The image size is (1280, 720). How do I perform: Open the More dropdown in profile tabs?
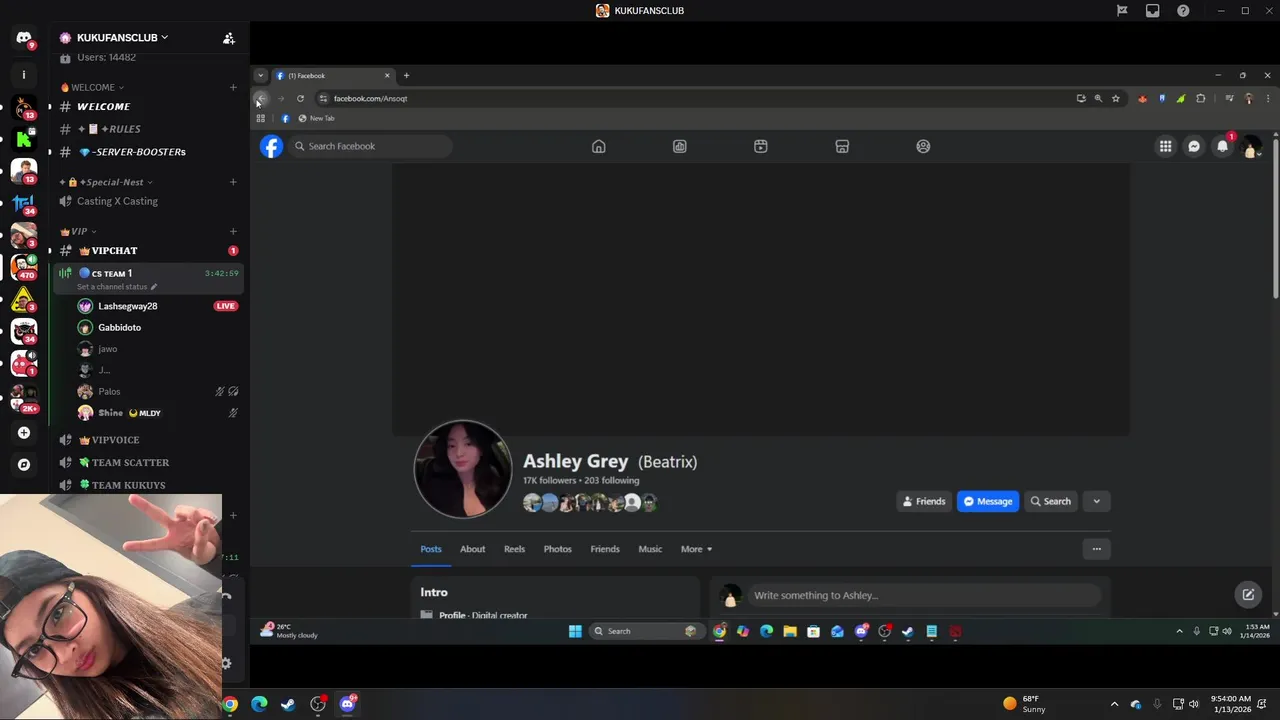pos(696,549)
